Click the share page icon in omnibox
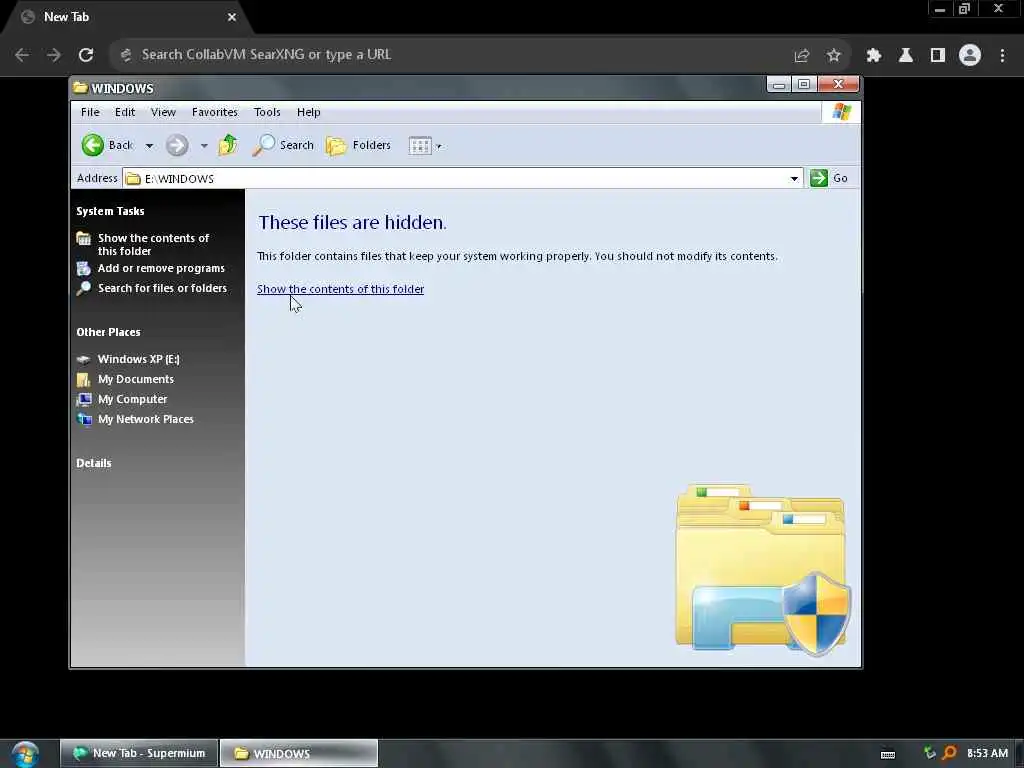The image size is (1024, 768). pyautogui.click(x=802, y=56)
